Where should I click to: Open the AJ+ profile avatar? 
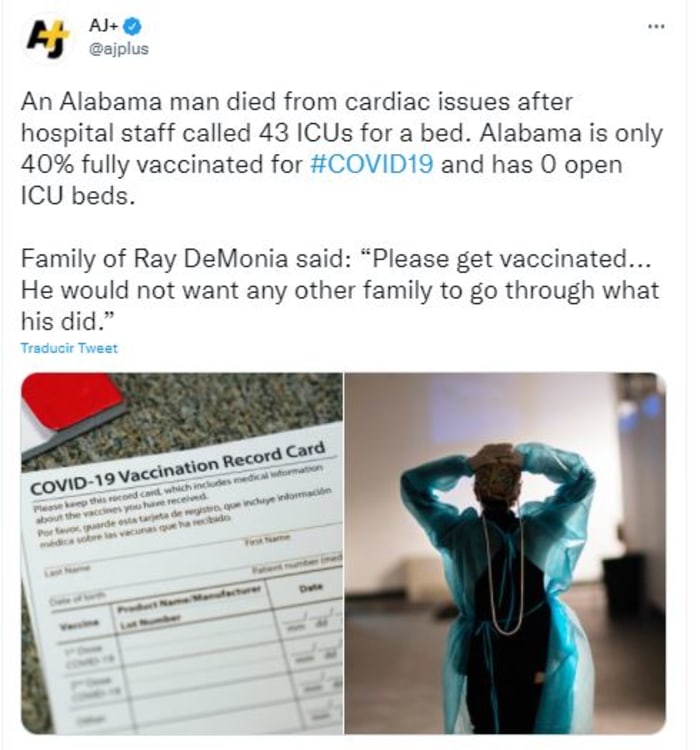pyautogui.click(x=43, y=37)
